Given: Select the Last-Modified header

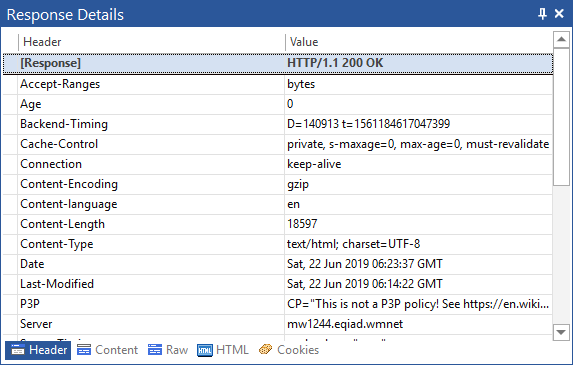Looking at the screenshot, I should pos(57,284).
